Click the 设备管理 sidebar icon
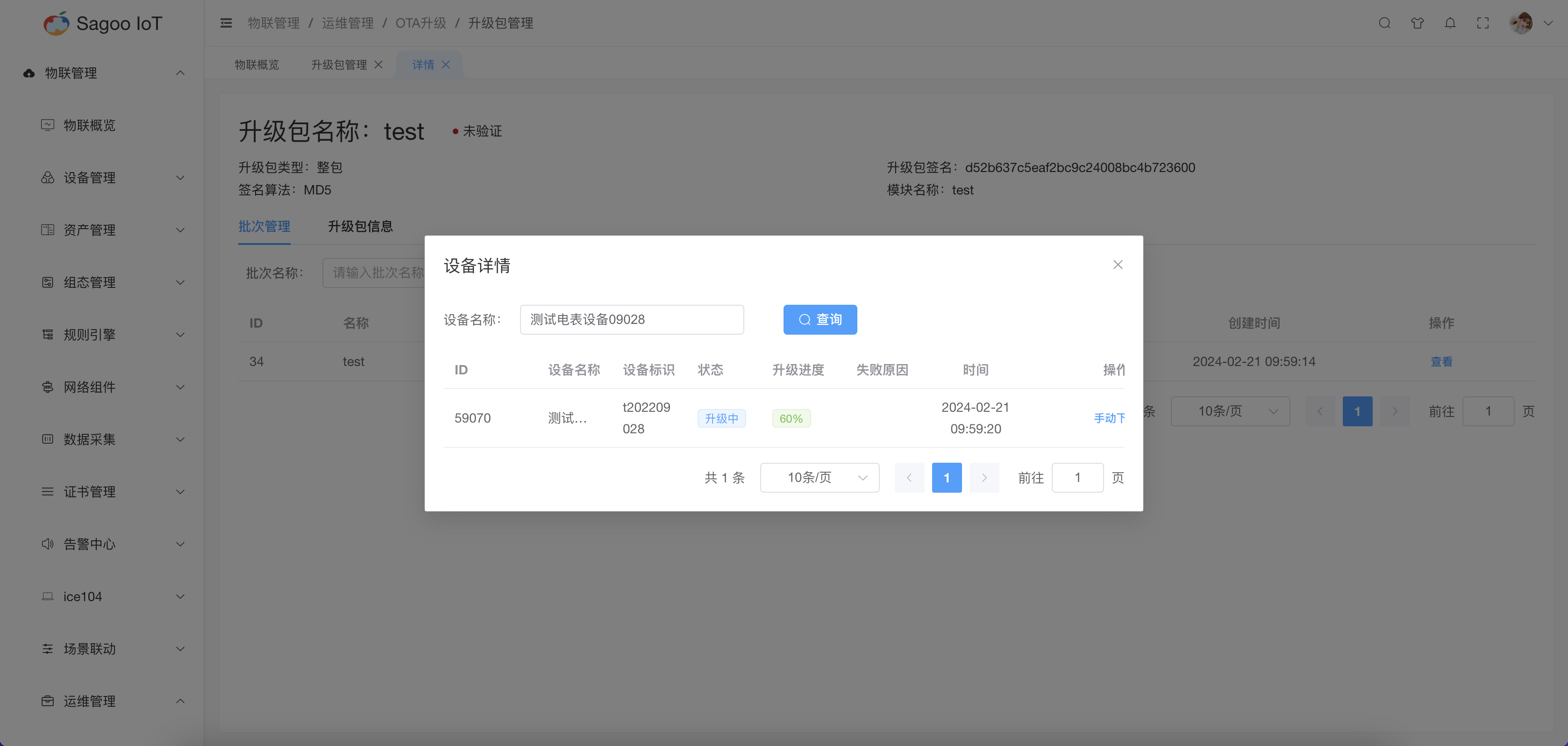The image size is (1568, 746). pos(48,177)
